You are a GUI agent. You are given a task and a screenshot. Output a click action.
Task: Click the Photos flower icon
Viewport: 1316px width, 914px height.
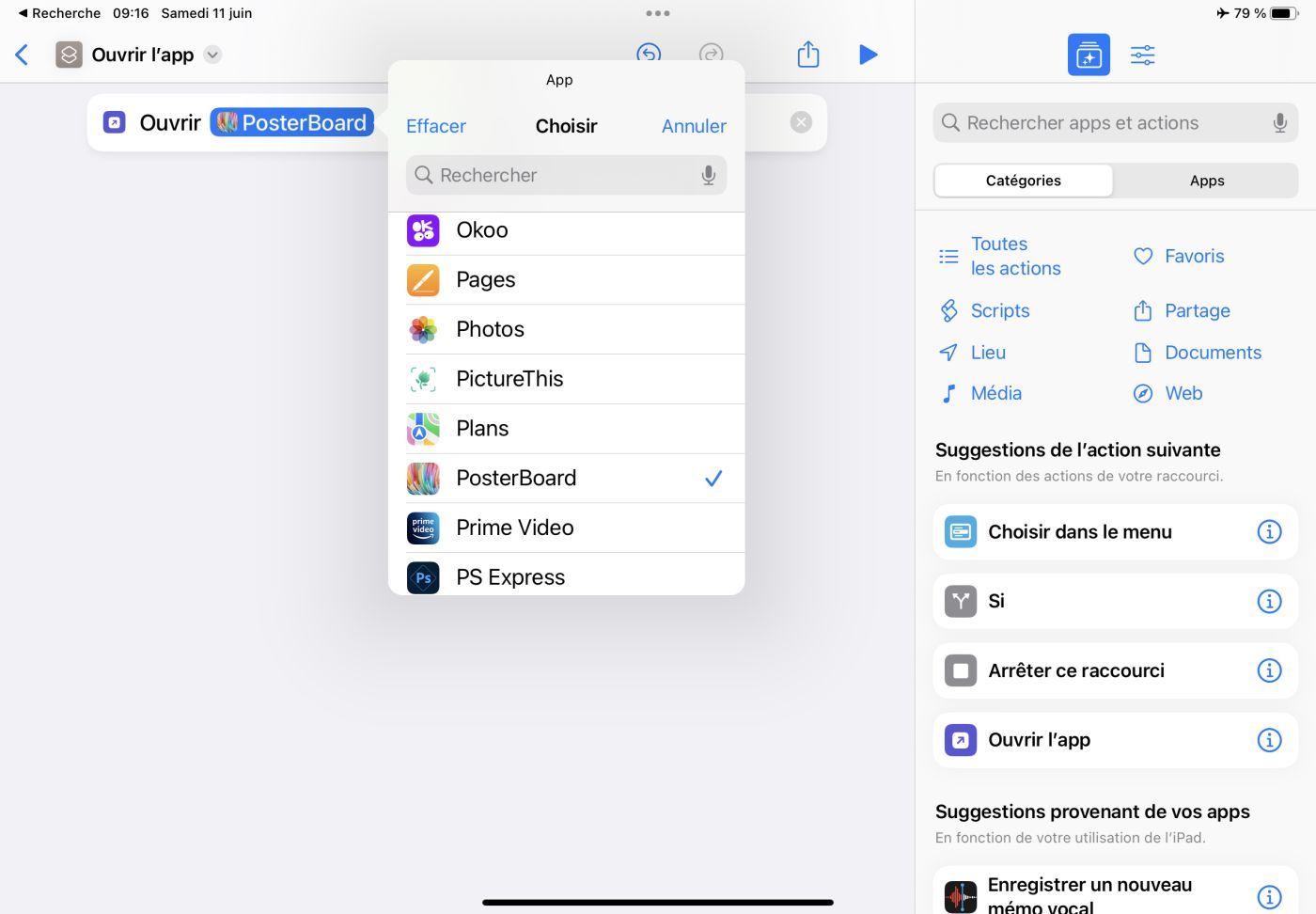423,329
